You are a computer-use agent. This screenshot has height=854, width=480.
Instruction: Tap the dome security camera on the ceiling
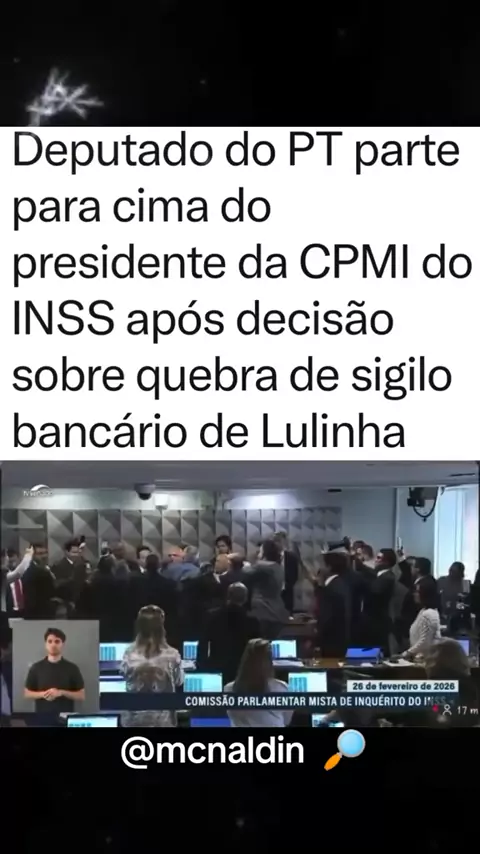[144, 491]
